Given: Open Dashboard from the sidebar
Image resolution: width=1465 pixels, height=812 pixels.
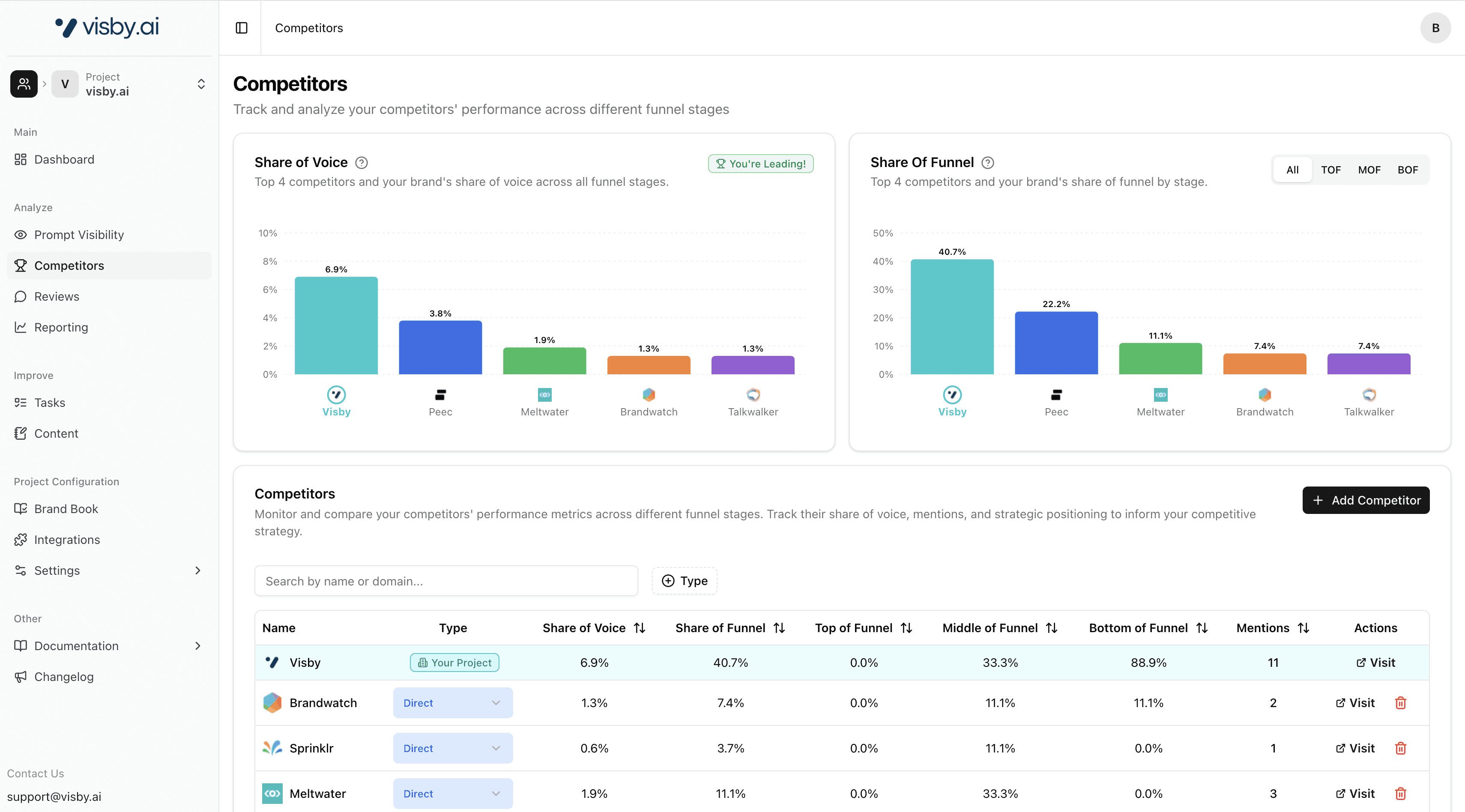Looking at the screenshot, I should (63, 159).
